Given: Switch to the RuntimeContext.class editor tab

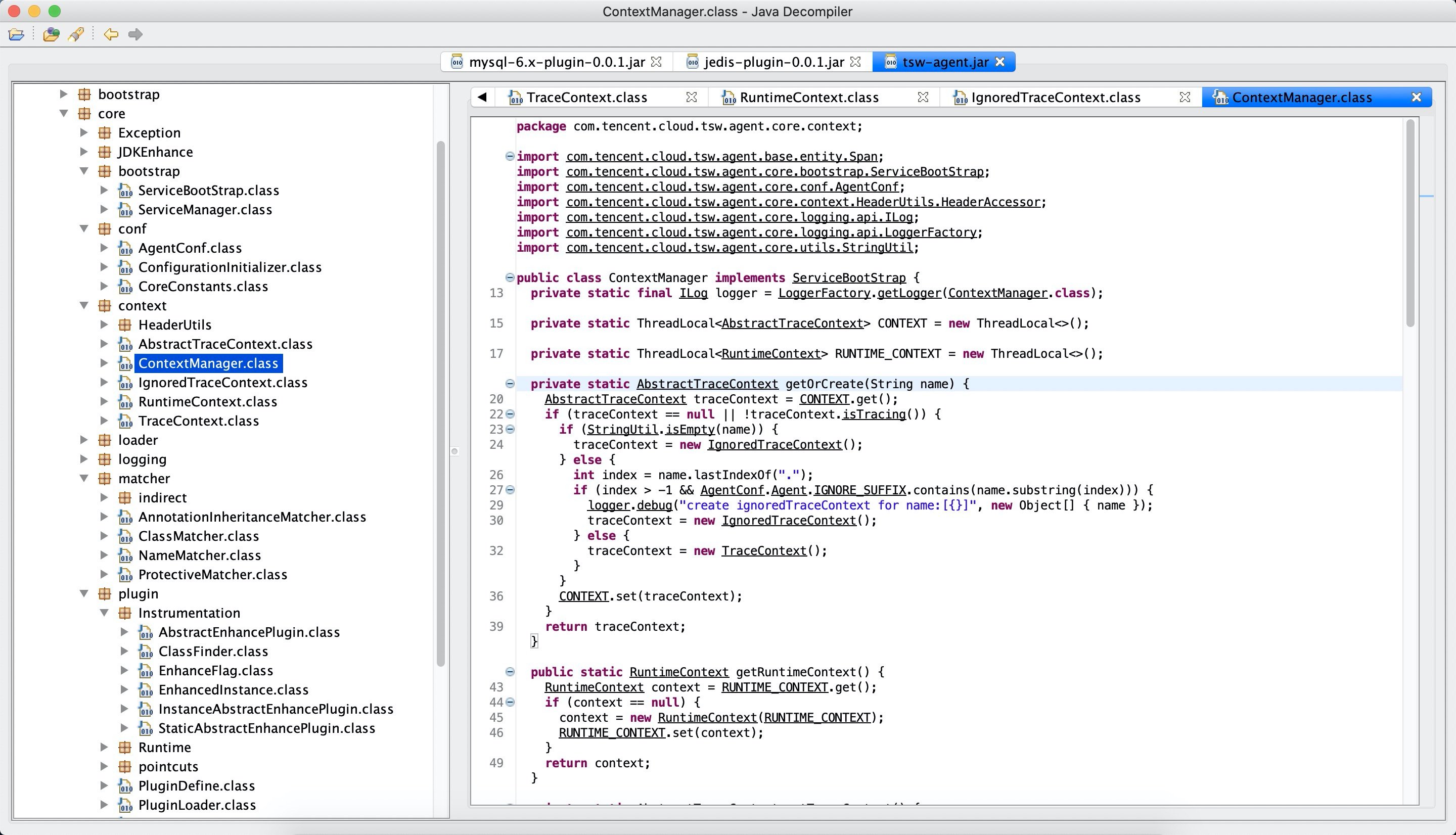Looking at the screenshot, I should (808, 98).
